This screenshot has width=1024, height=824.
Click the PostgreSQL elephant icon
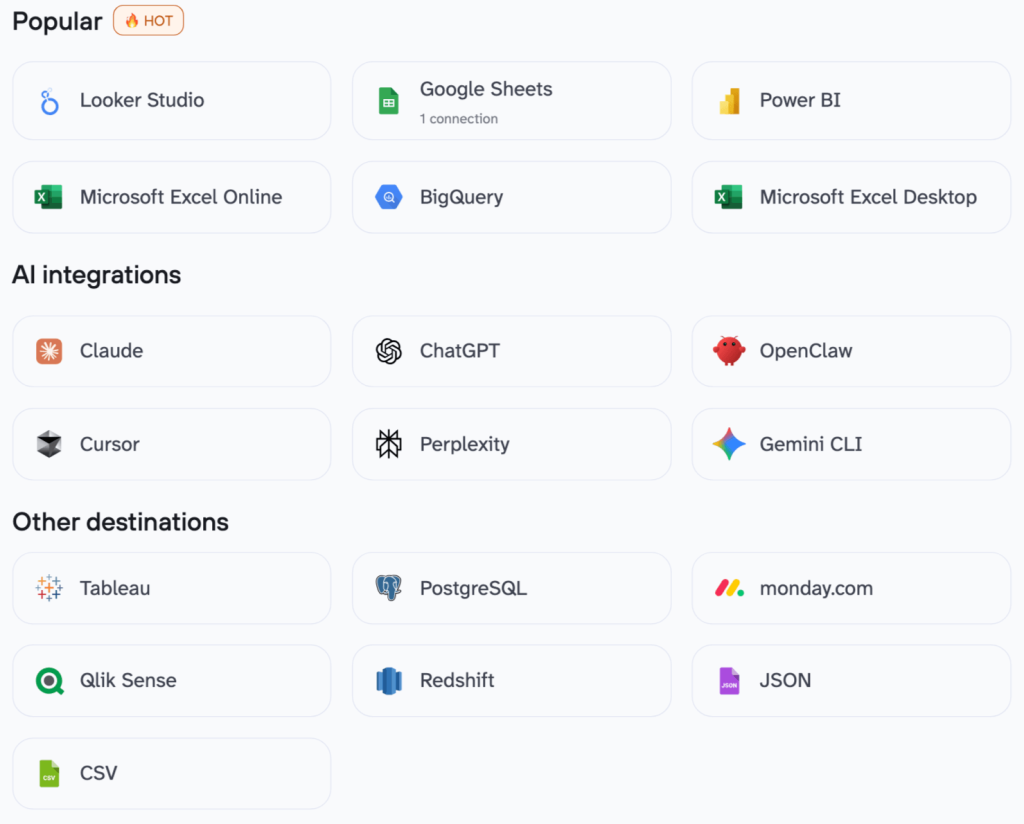tap(388, 588)
